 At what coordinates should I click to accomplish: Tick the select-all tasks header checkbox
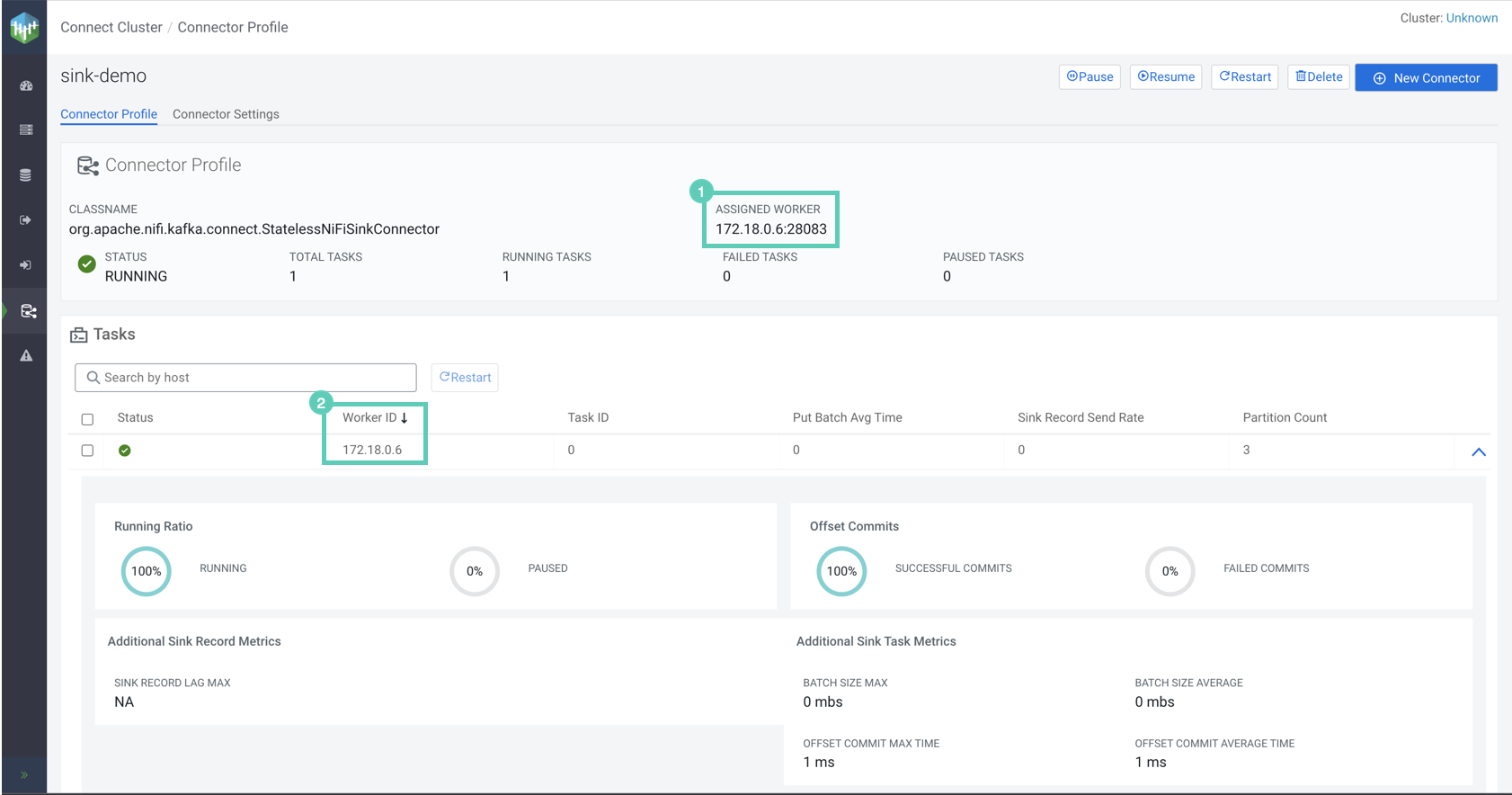pyautogui.click(x=87, y=419)
